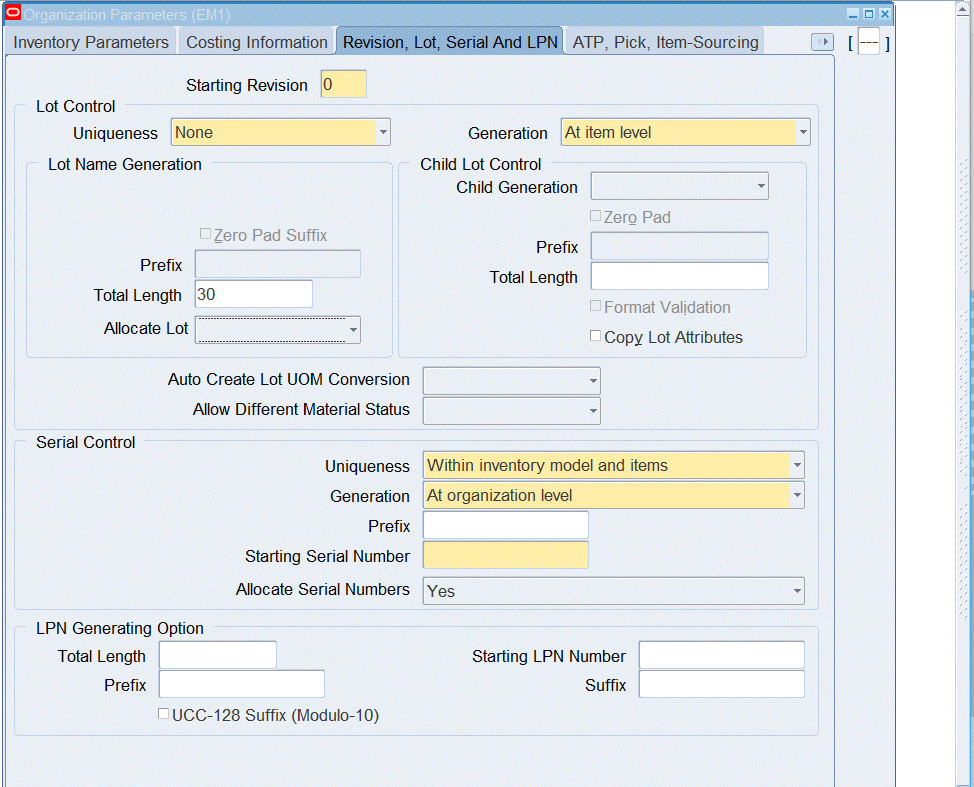Open the Inventory Parameters tab

89,42
